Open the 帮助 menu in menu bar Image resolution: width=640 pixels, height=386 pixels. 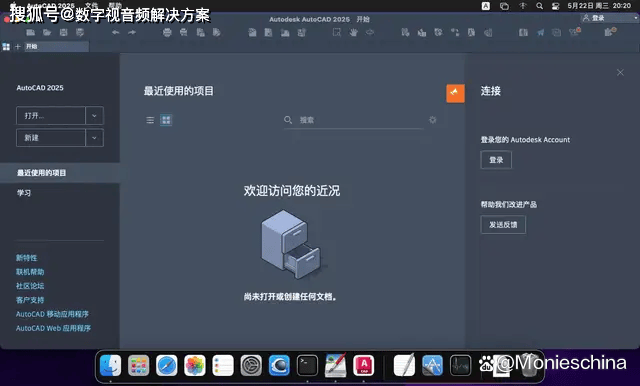(115, 5)
